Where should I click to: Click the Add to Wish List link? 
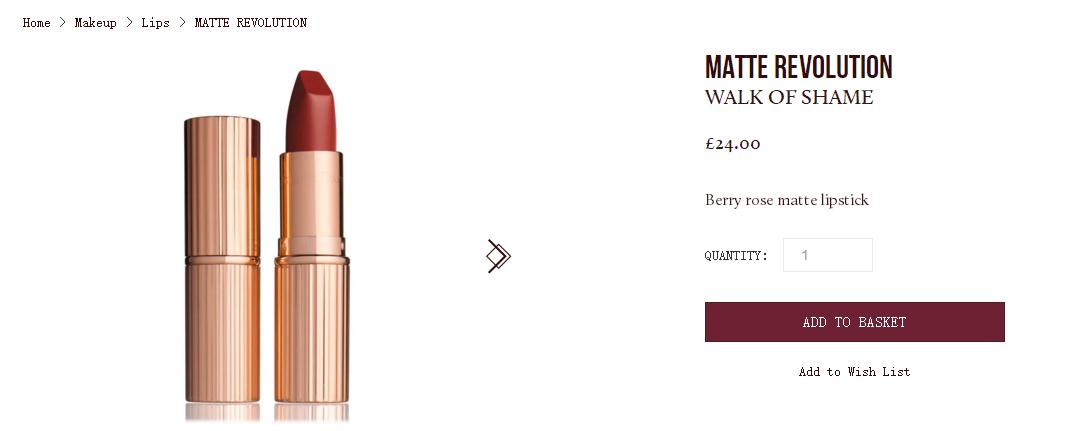[855, 372]
